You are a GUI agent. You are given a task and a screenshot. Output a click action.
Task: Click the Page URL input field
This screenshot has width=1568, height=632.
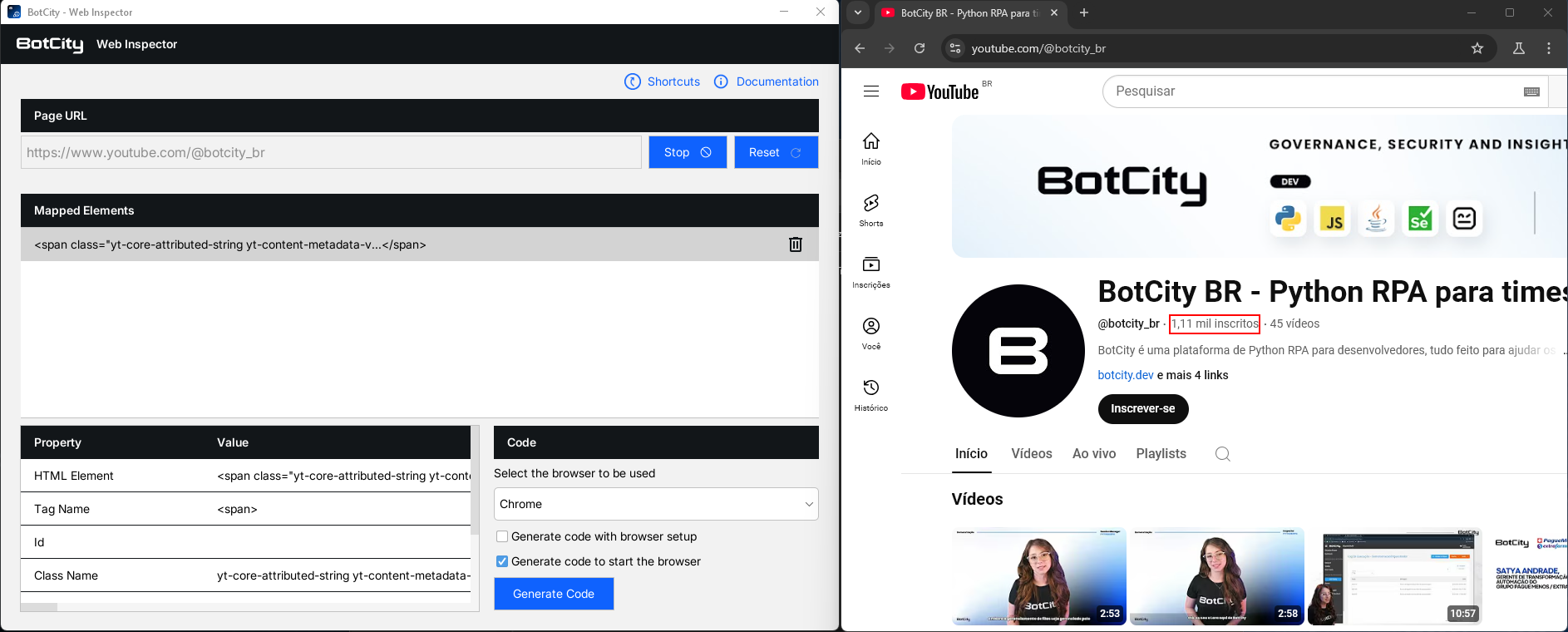[x=331, y=152]
